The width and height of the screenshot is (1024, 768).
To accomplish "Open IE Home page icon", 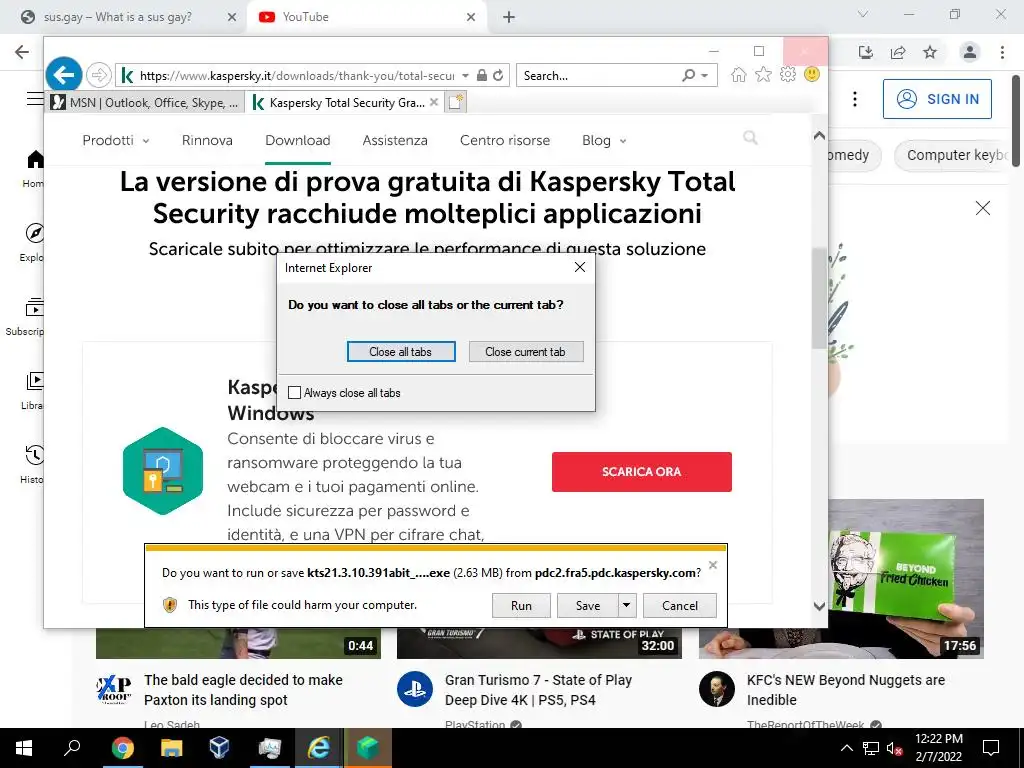I will point(739,74).
